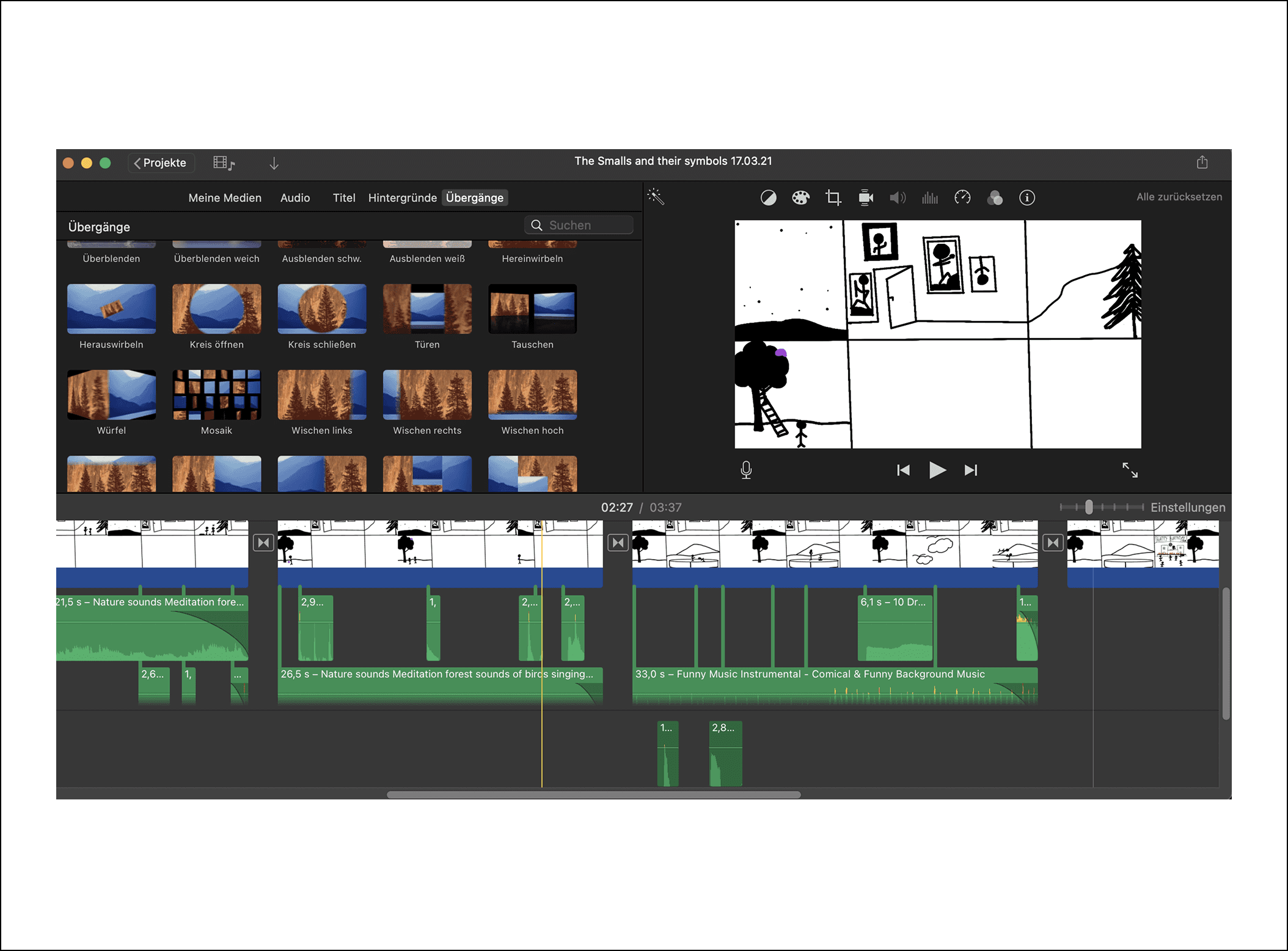Click the Suchen search field

pyautogui.click(x=579, y=225)
